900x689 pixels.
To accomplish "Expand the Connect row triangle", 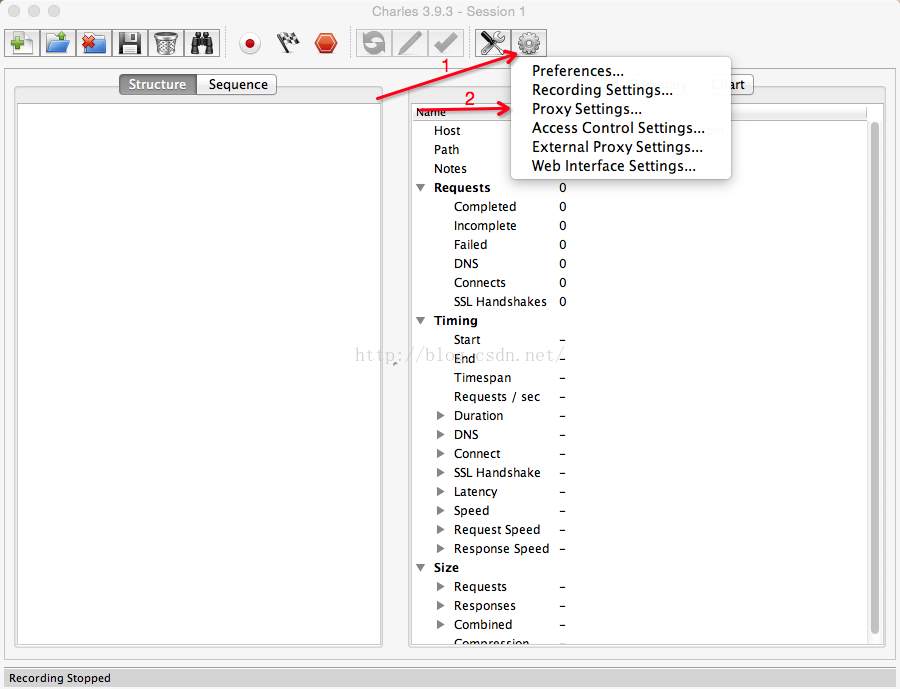I will point(440,453).
